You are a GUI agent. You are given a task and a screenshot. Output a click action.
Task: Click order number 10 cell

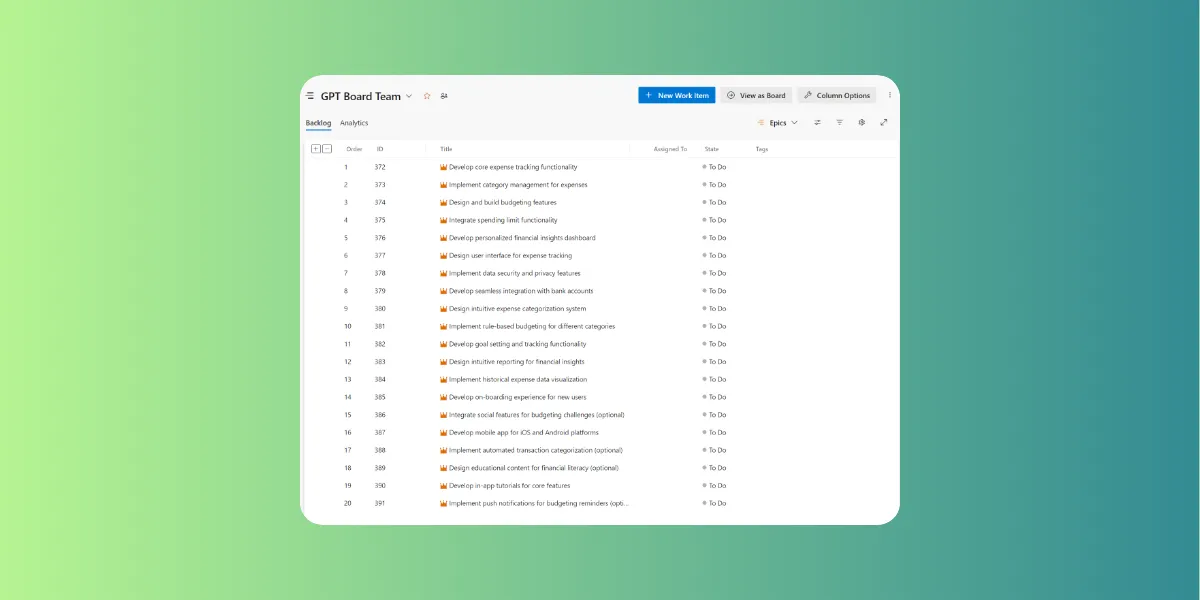(348, 326)
